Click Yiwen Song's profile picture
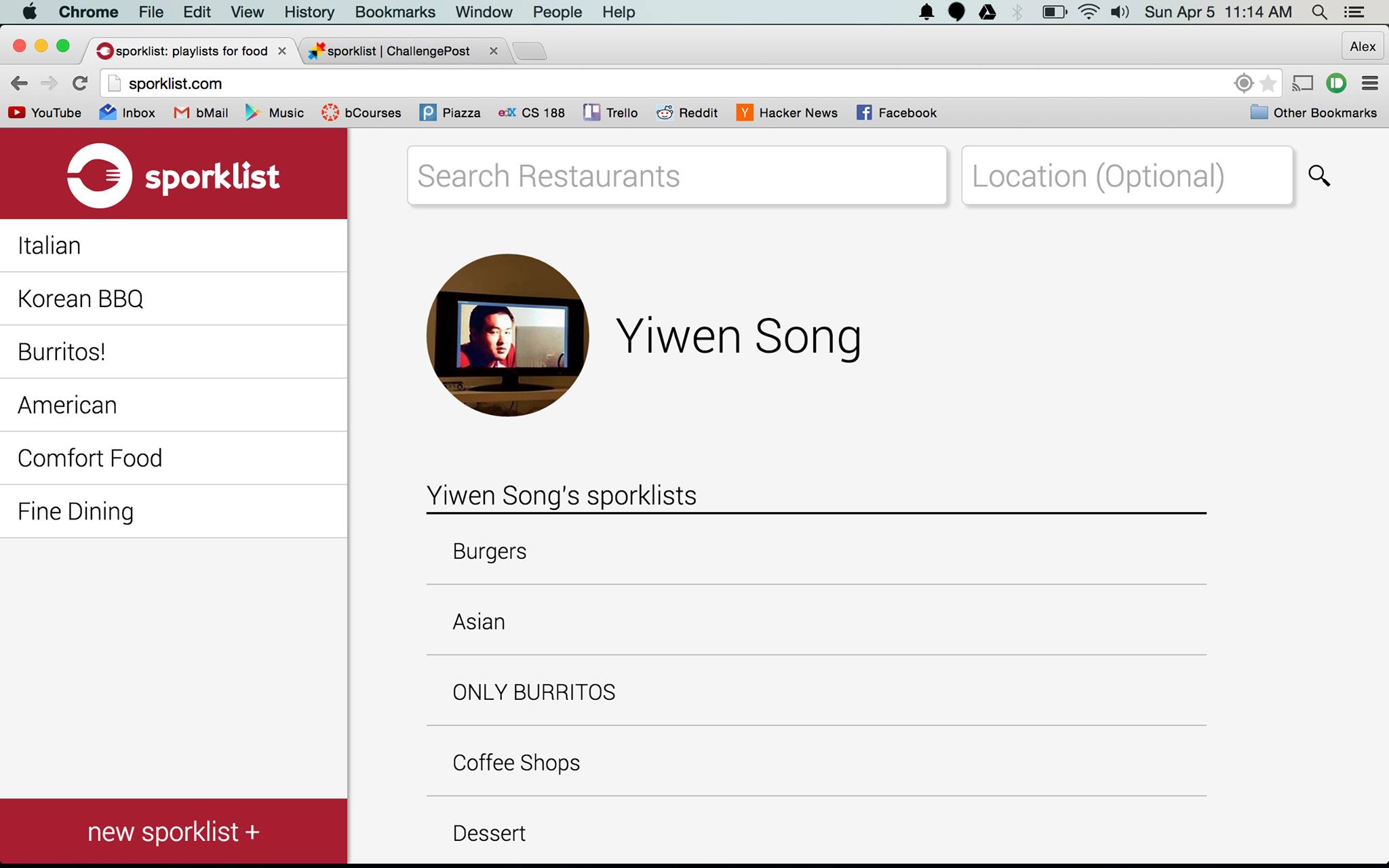Screen dimensions: 1389x868 pyautogui.click(x=507, y=335)
